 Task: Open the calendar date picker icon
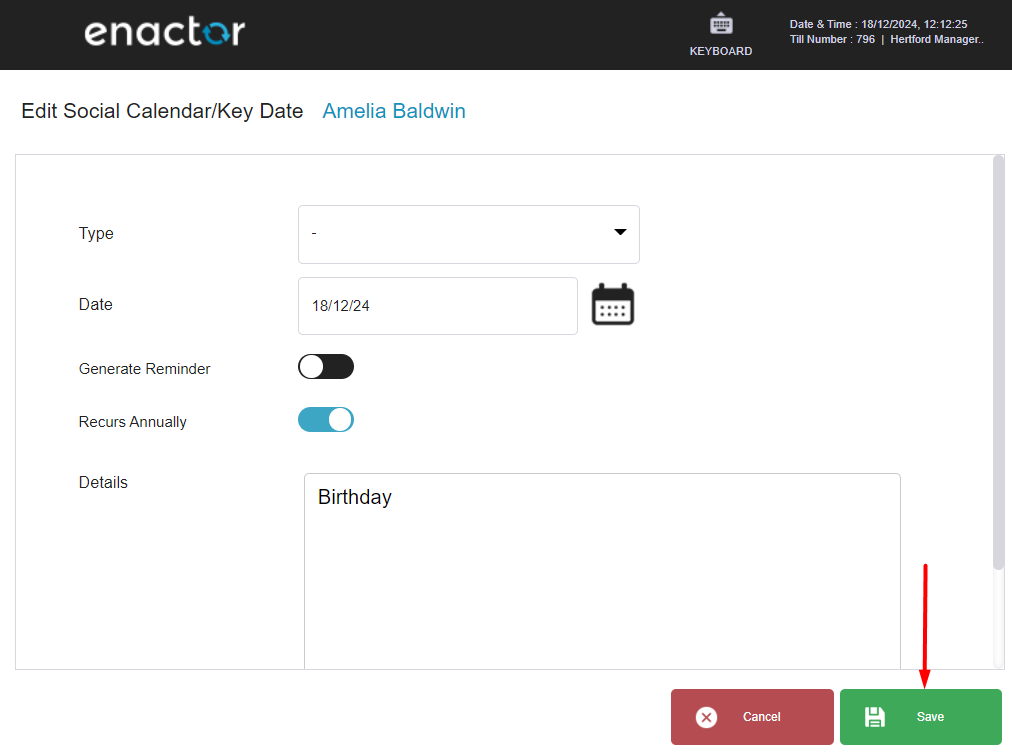pyautogui.click(x=612, y=304)
